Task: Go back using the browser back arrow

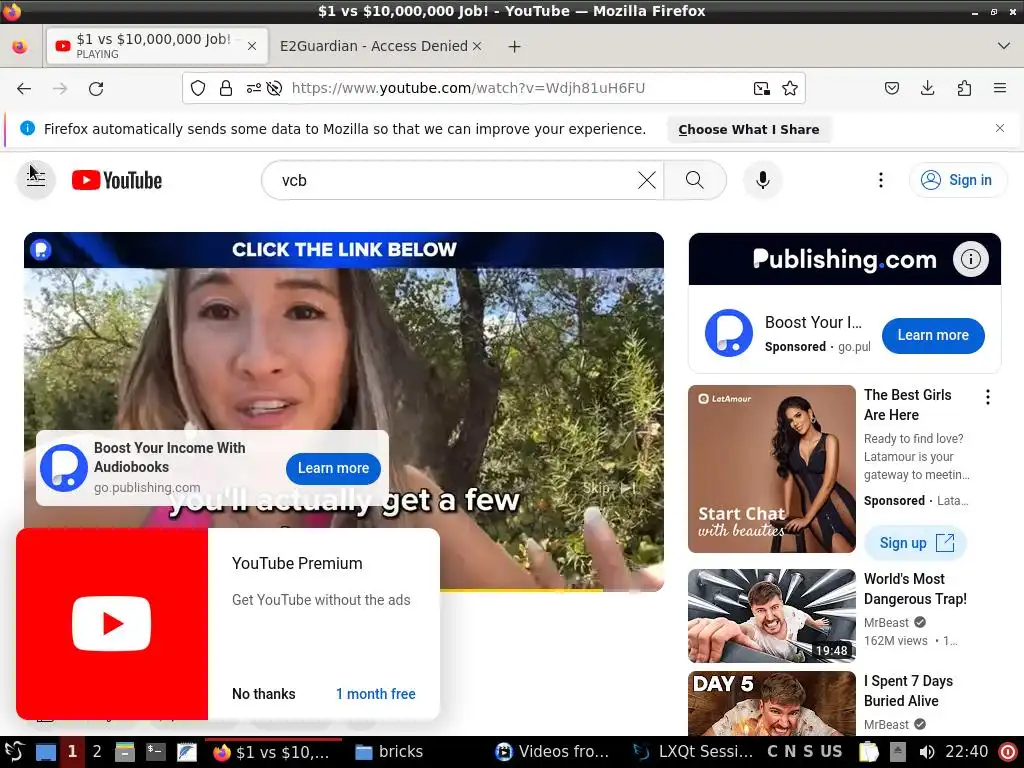Action: click(x=24, y=88)
